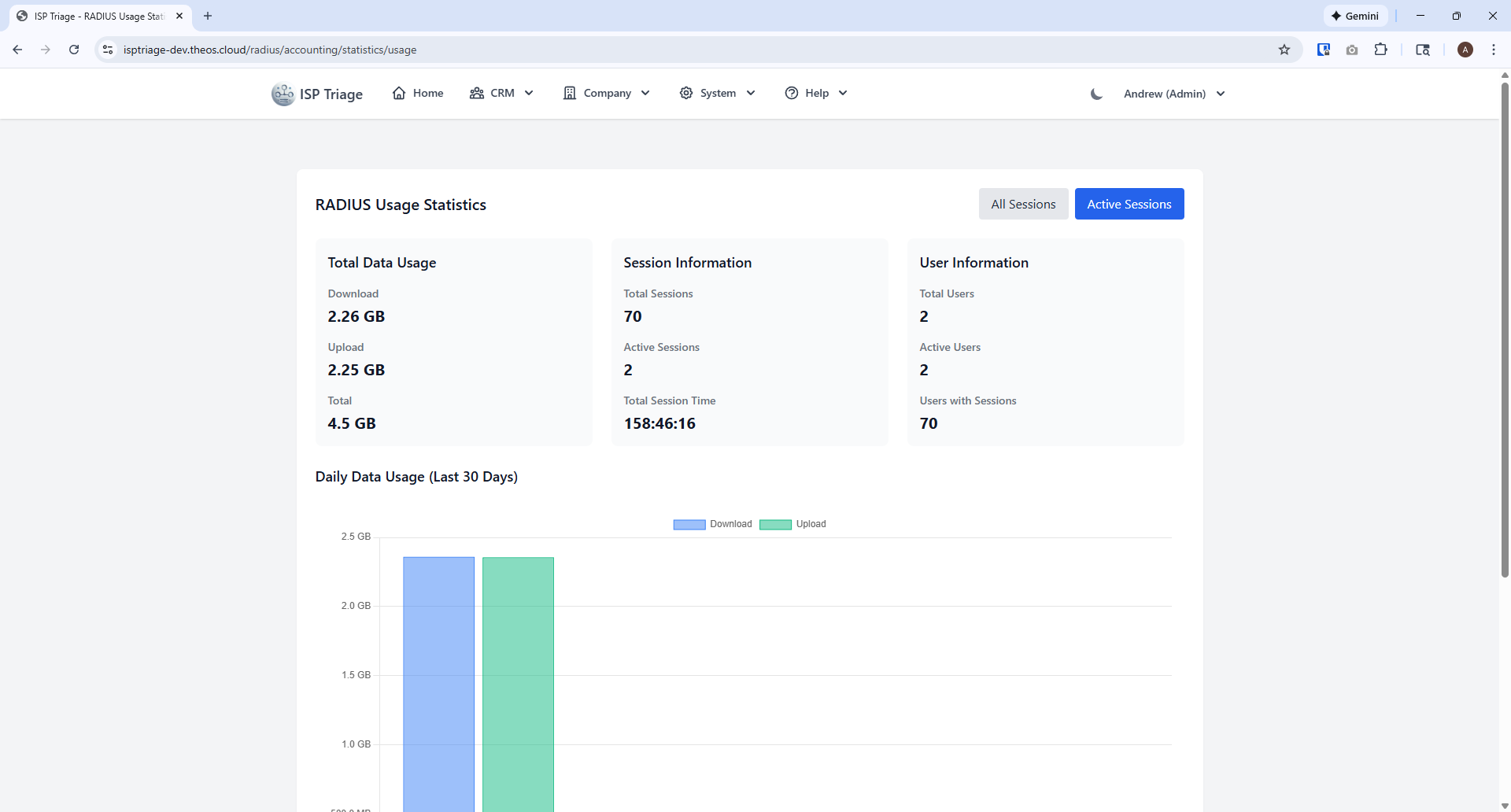Toggle the Download dataset legend swatch
This screenshot has width=1511, height=812.
pos(689,525)
